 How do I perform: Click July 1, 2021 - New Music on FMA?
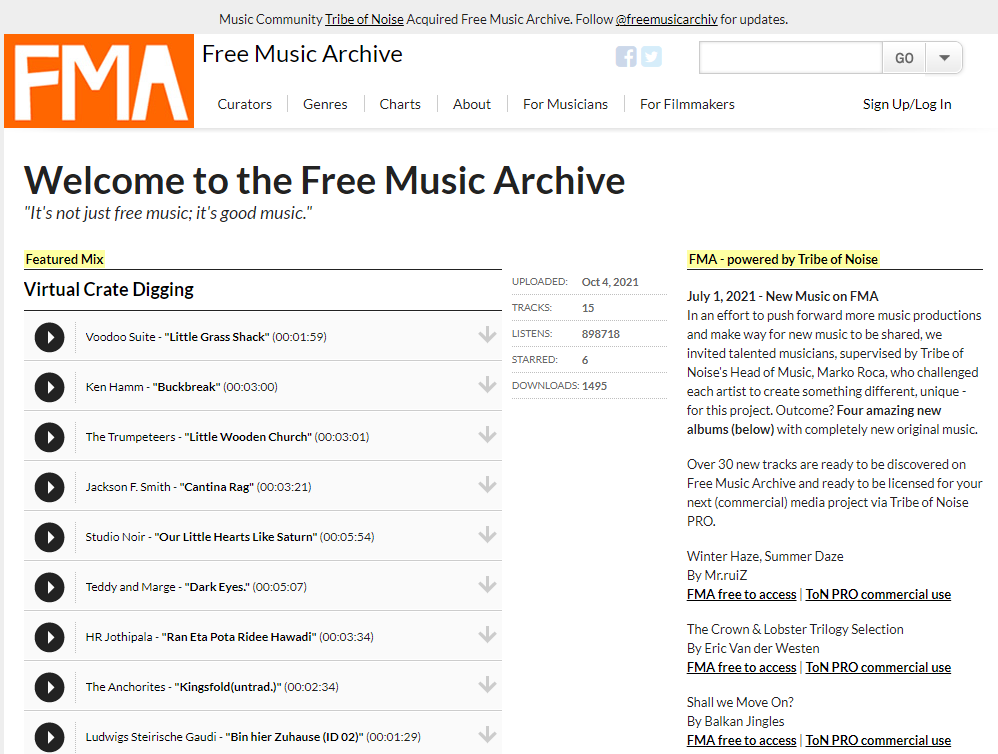[x=782, y=297]
